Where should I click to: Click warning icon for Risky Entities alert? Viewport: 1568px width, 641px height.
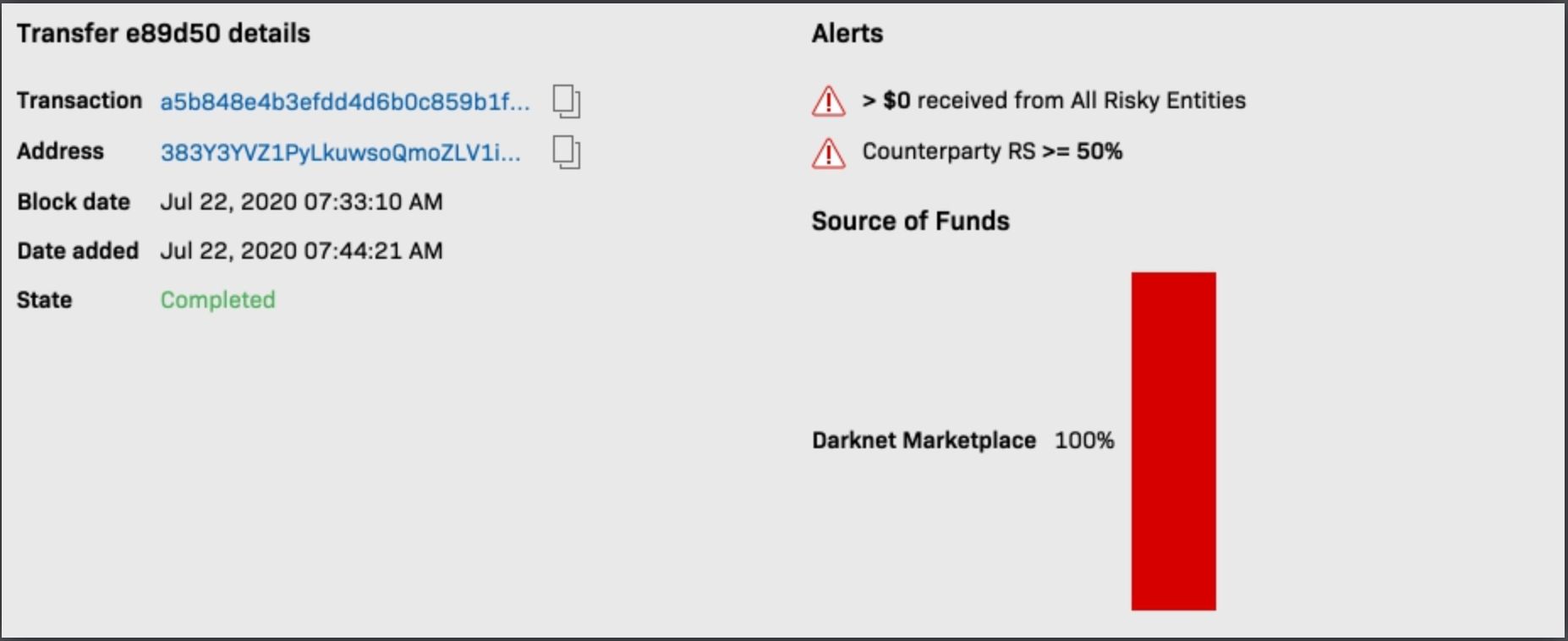pos(828,101)
